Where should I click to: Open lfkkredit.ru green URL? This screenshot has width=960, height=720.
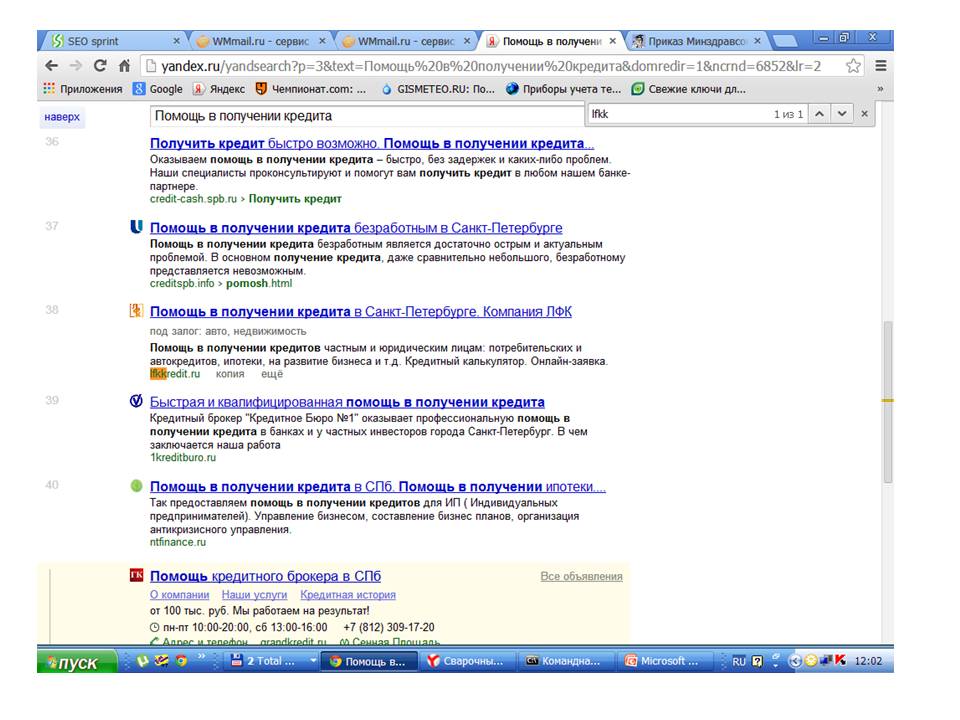pyautogui.click(x=175, y=374)
